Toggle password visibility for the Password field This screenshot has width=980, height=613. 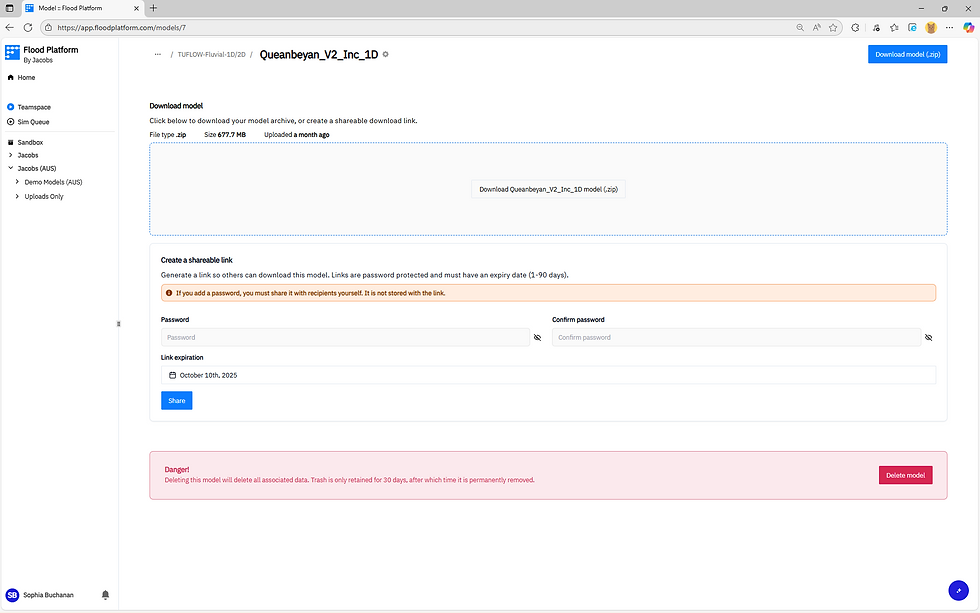(537, 338)
